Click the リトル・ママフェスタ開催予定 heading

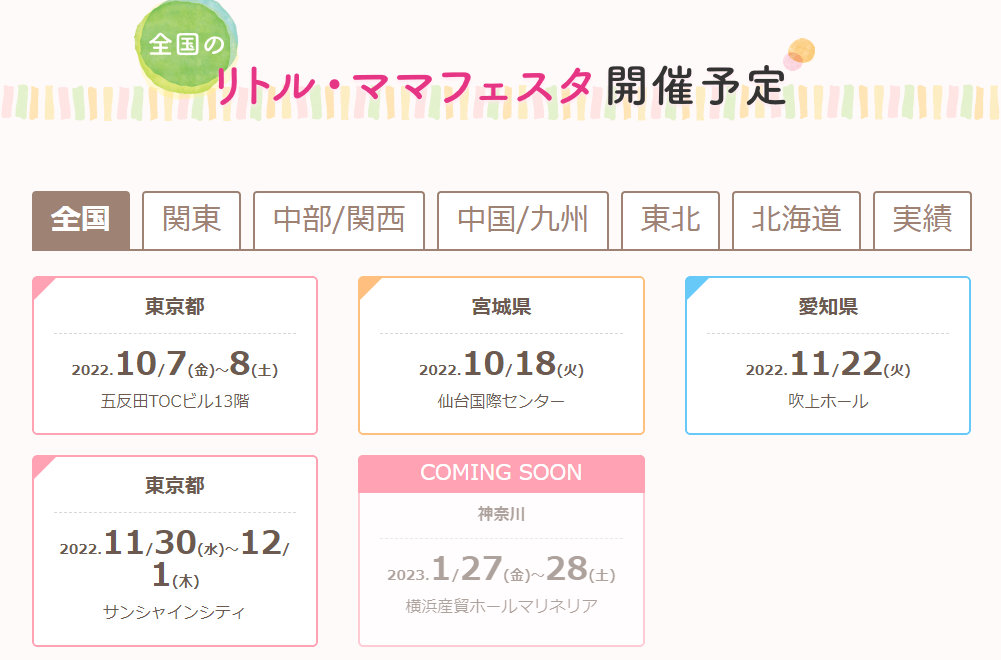[x=500, y=86]
